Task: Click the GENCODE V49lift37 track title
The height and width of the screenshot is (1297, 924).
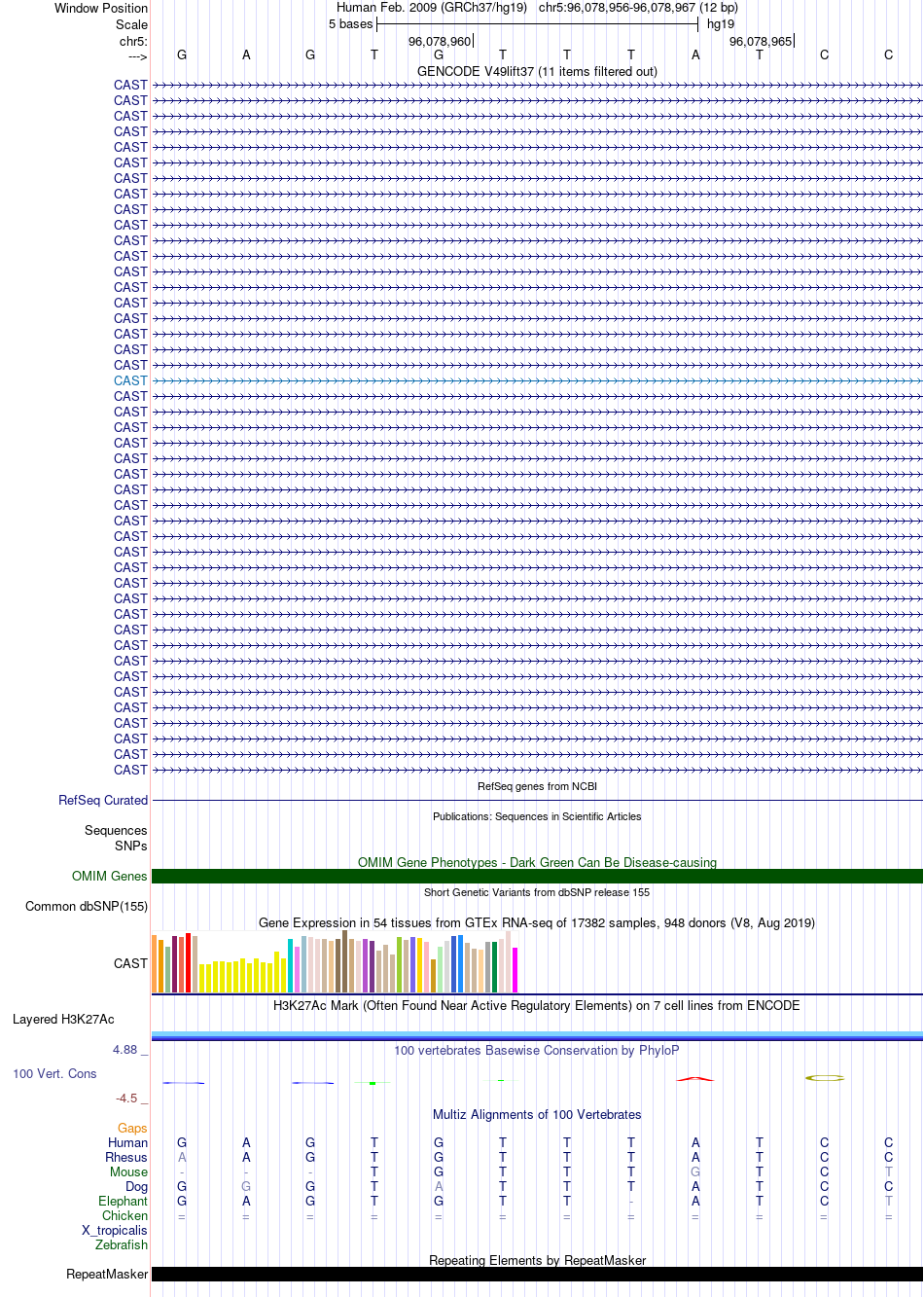Action: pyautogui.click(x=537, y=71)
